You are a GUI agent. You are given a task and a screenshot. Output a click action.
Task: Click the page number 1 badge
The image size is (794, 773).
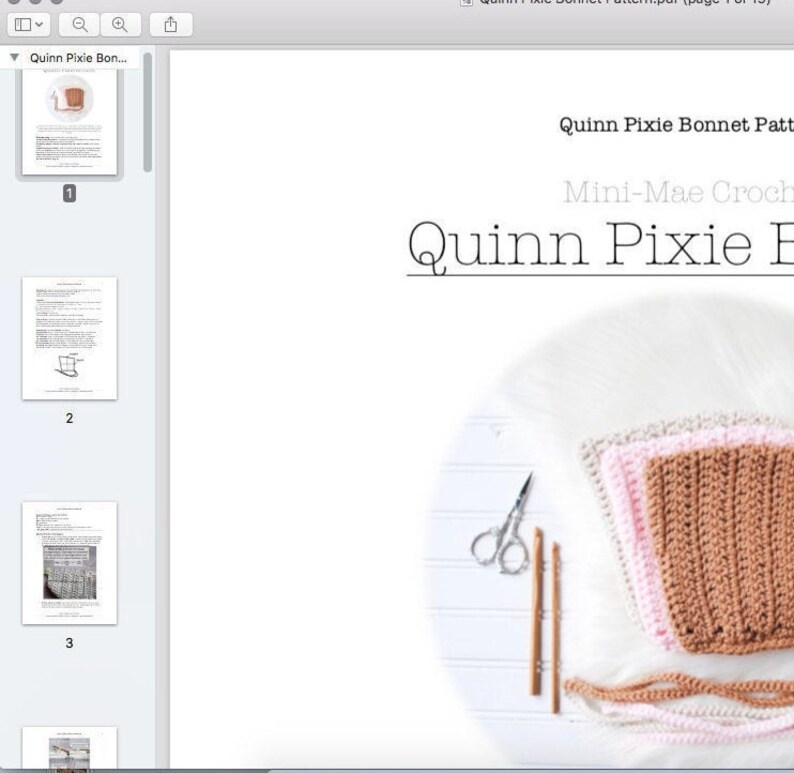(69, 193)
